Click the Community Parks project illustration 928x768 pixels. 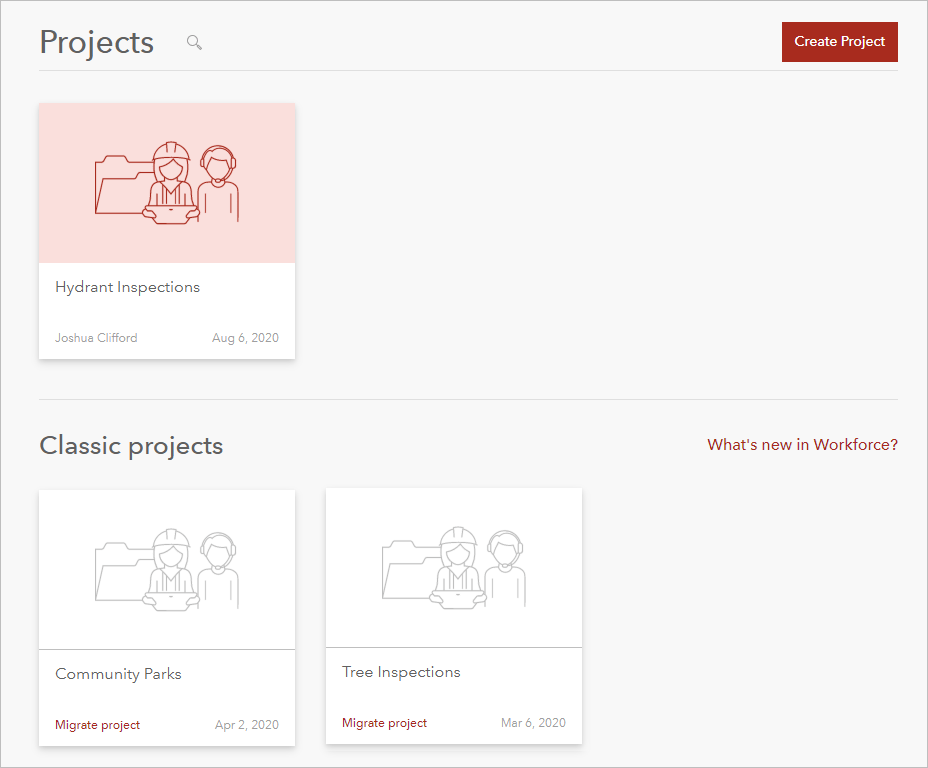(x=166, y=568)
